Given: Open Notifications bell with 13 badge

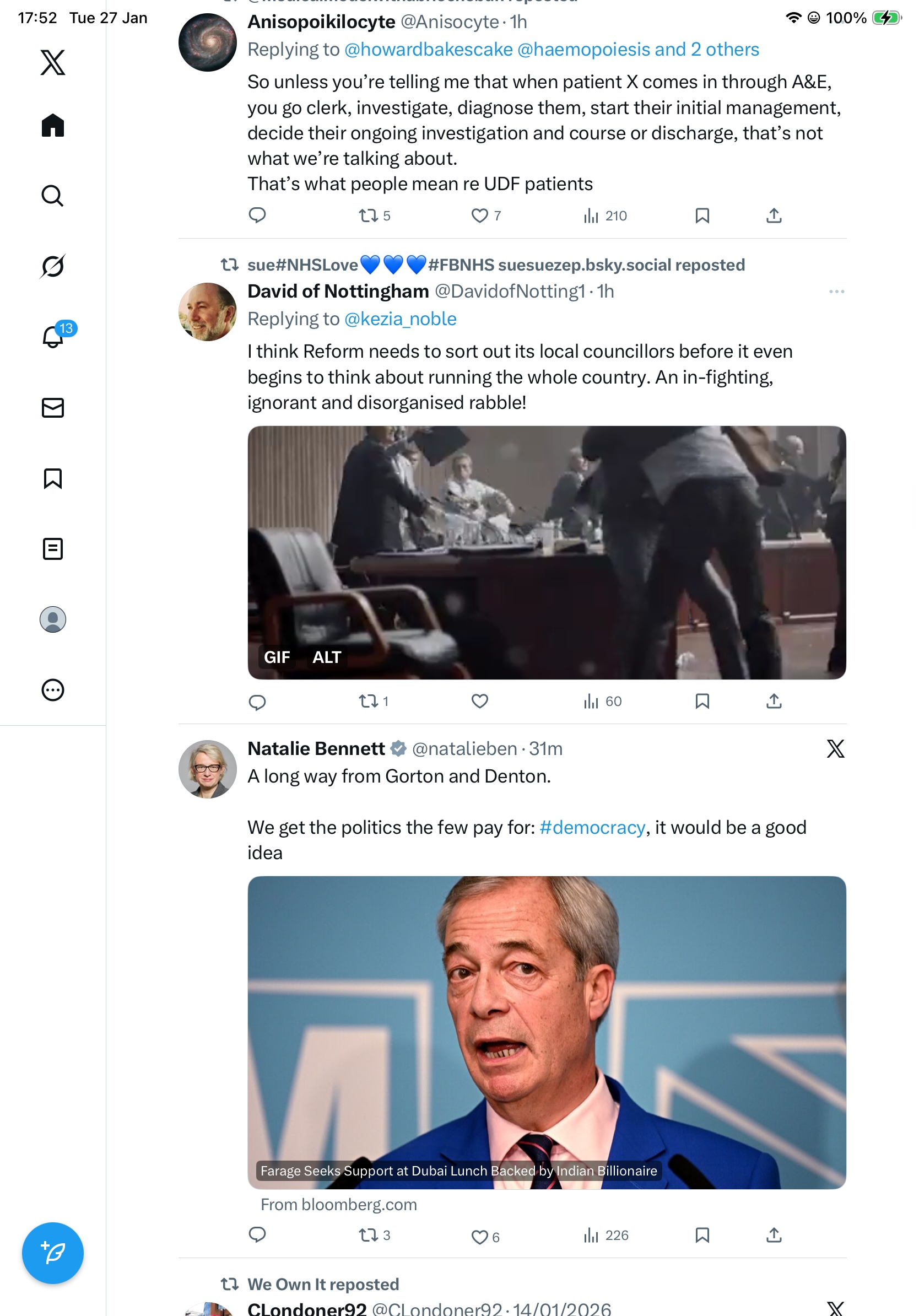Looking at the screenshot, I should pyautogui.click(x=53, y=337).
